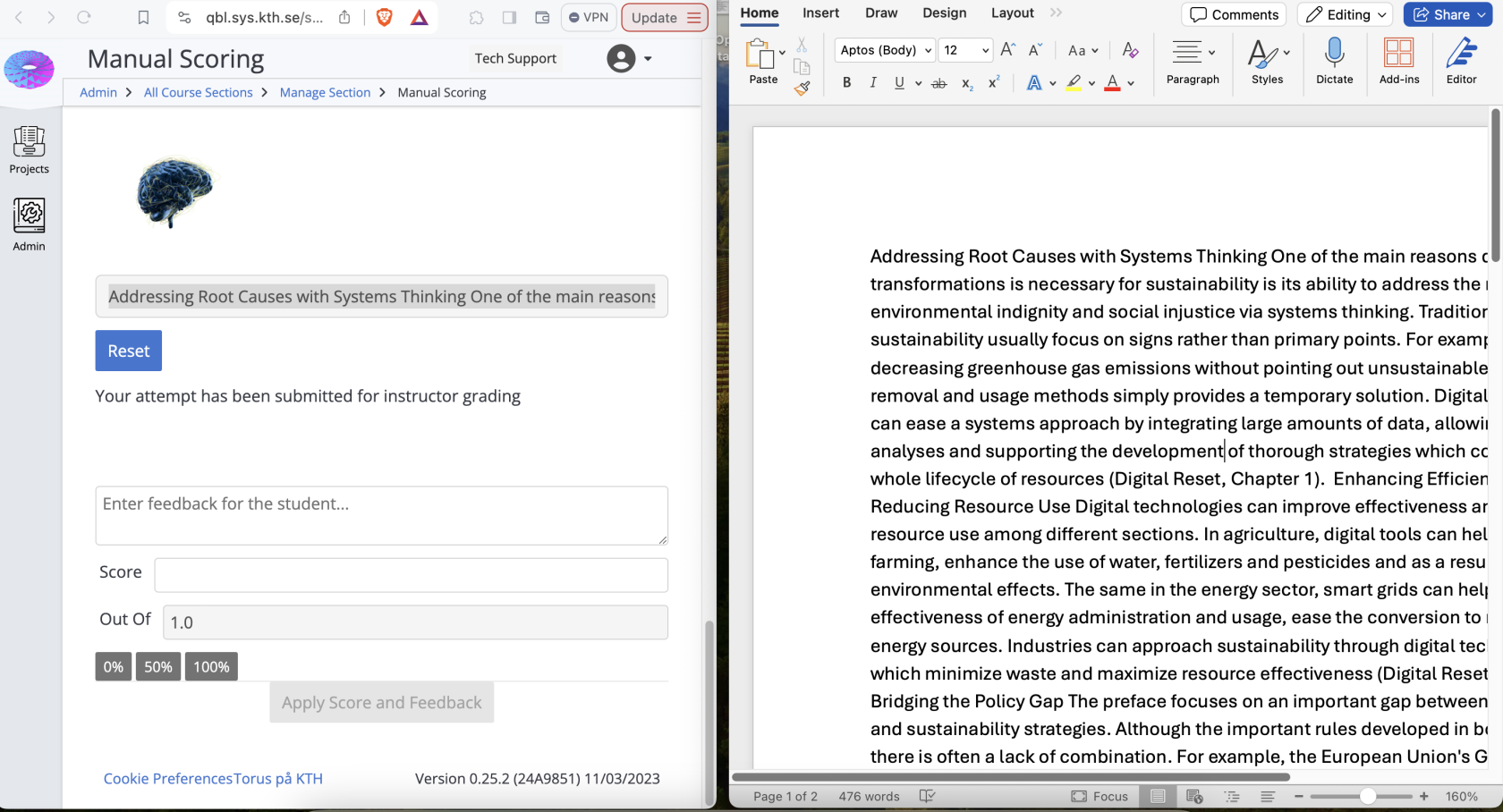Click the Word proofing status icon
Screen dimensions: 1503x812
pyautogui.click(x=927, y=796)
